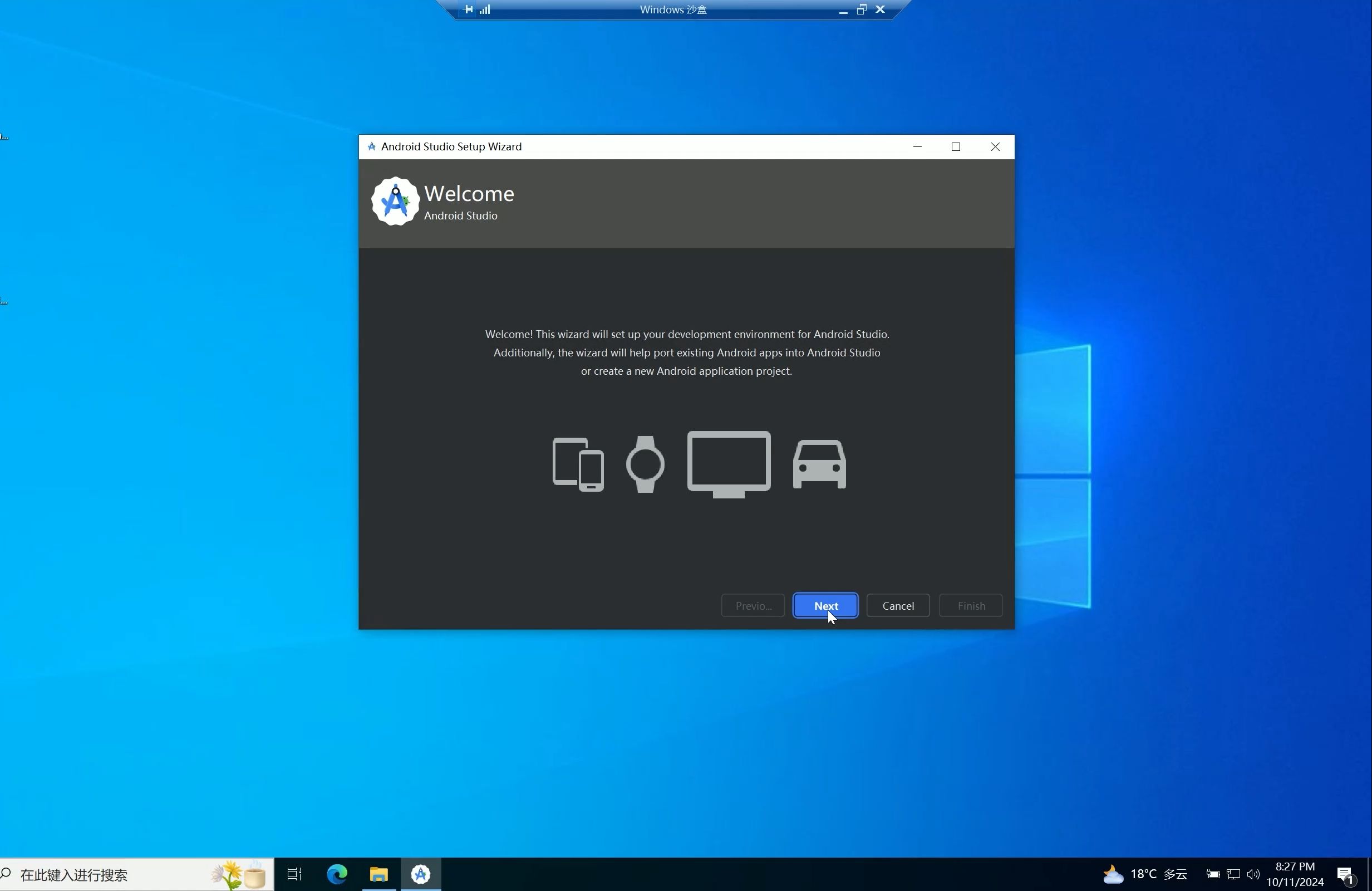Open File Explorer from the taskbar
1372x891 pixels.
click(378, 874)
